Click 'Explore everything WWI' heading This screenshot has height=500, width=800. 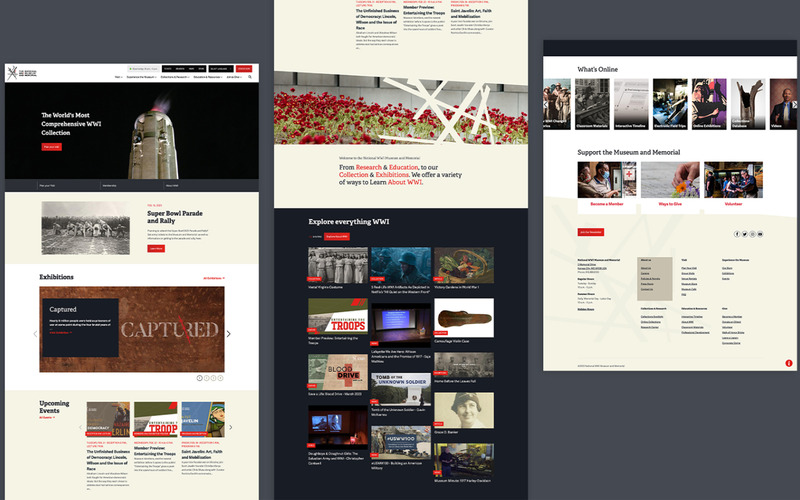point(348,221)
